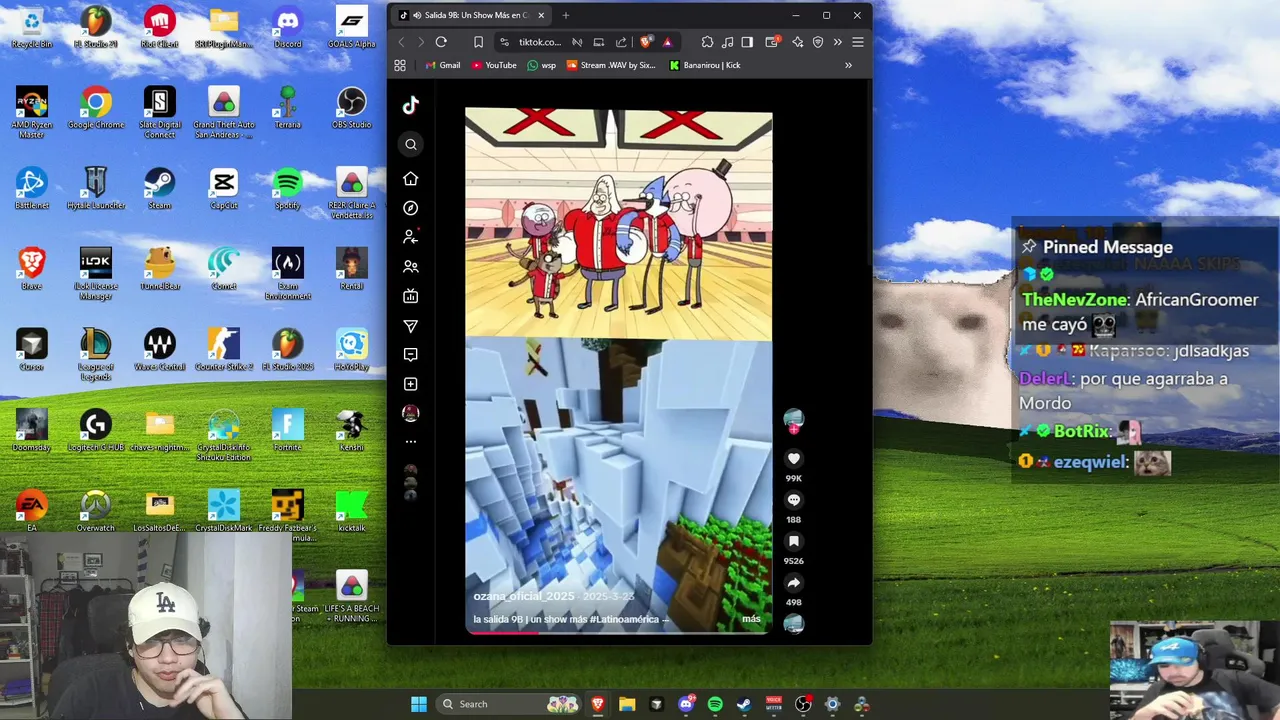Open the TikTok Following icon
Viewport: 1280px width, 720px height.
coord(411,237)
